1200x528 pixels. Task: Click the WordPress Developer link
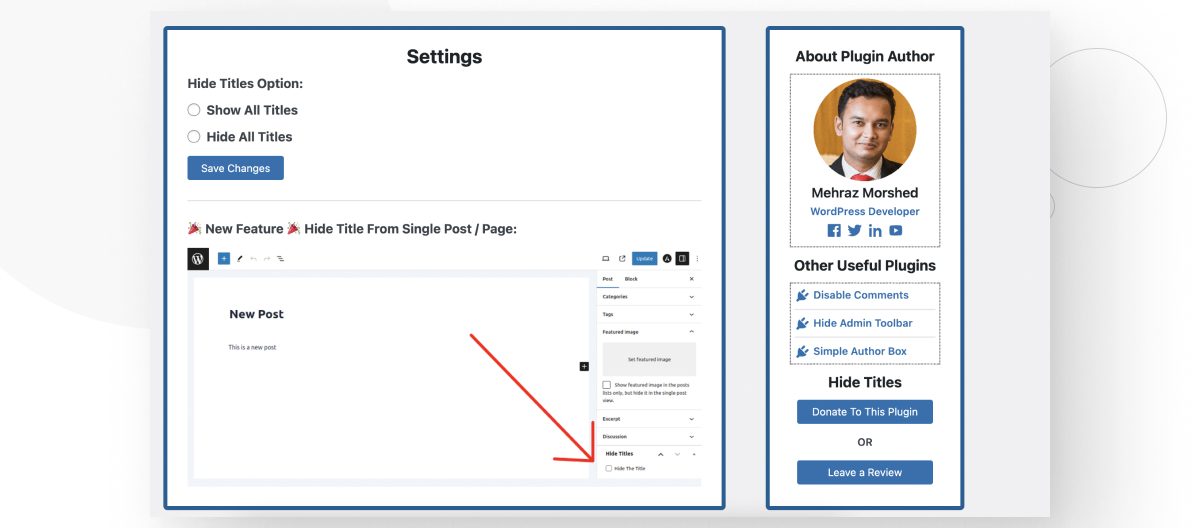pos(865,212)
